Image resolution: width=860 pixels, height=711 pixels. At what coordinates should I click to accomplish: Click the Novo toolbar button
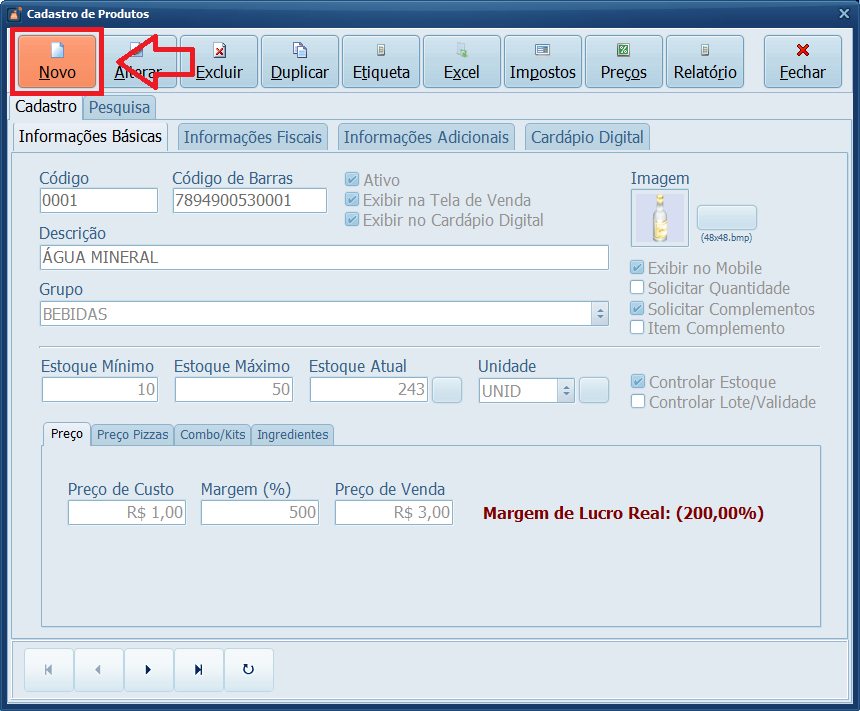tap(57, 61)
